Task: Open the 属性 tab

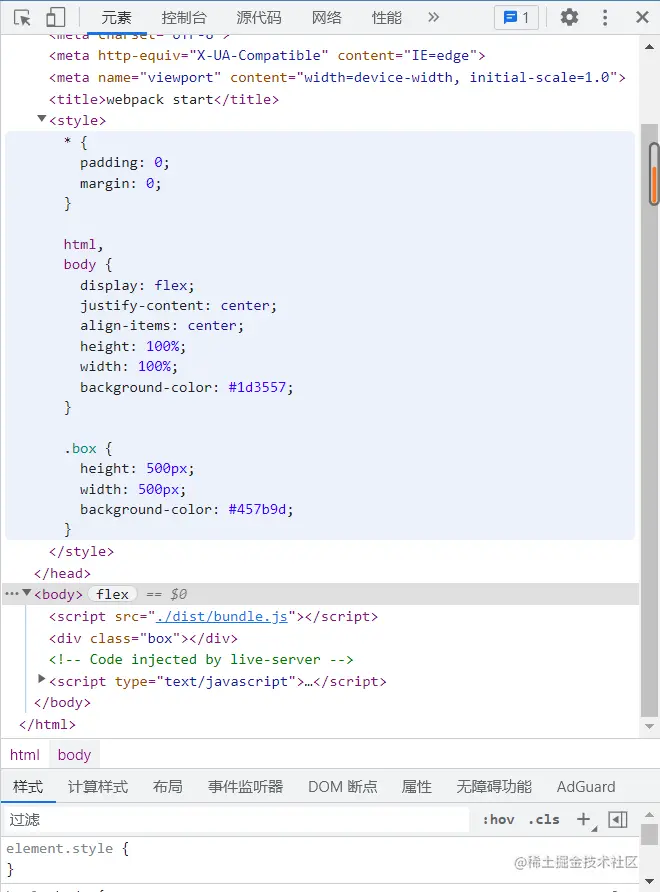Action: pos(416,787)
